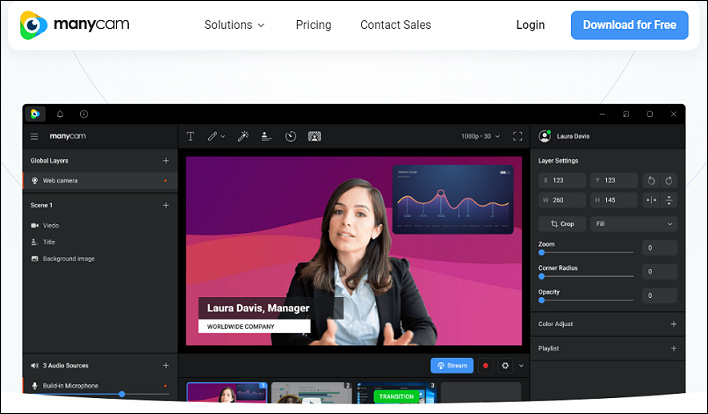
Task: Select the Web camera layer
Action: click(x=100, y=181)
